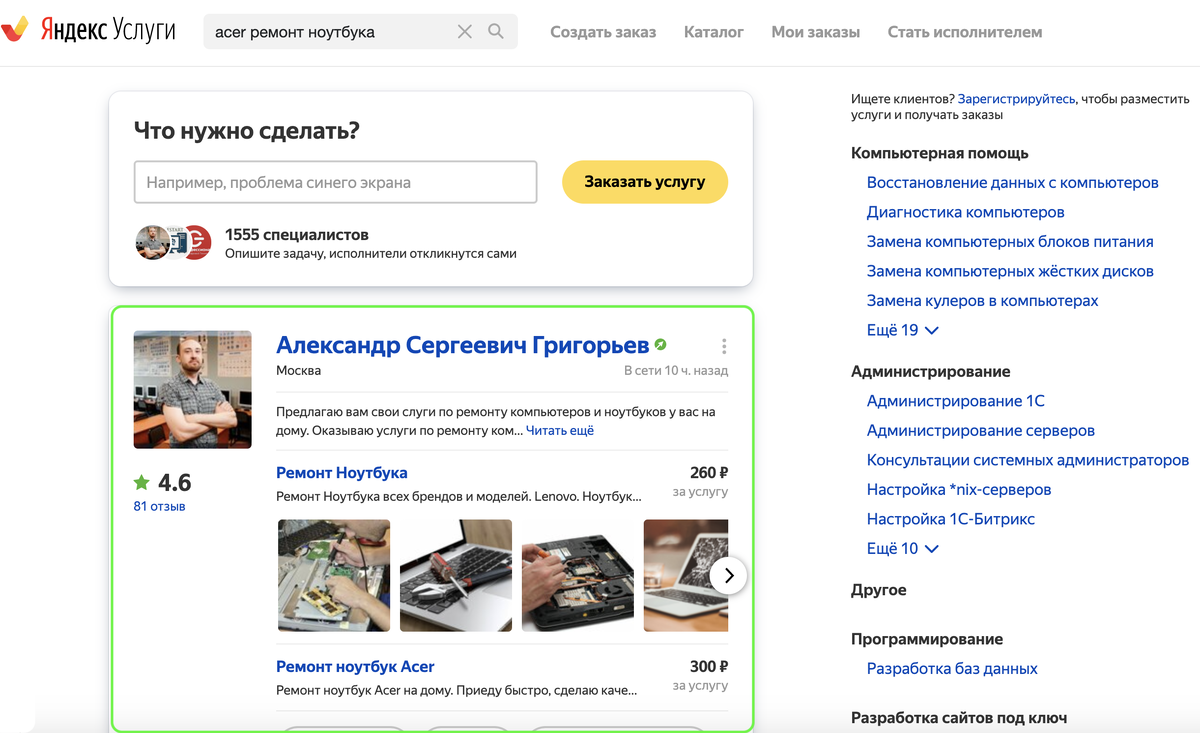Image resolution: width=1200 pixels, height=733 pixels.
Task: Click the green rating star next to 4.6
Action: pos(141,483)
